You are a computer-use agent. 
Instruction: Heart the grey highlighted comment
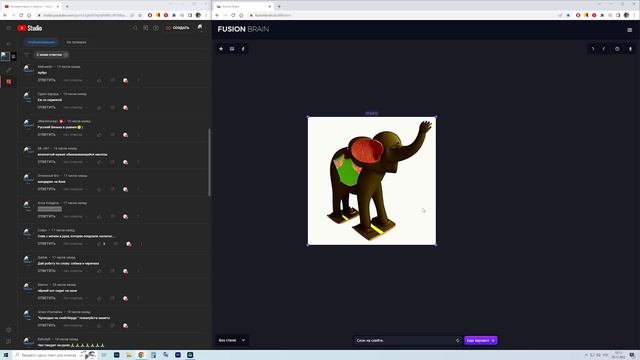[125, 216]
